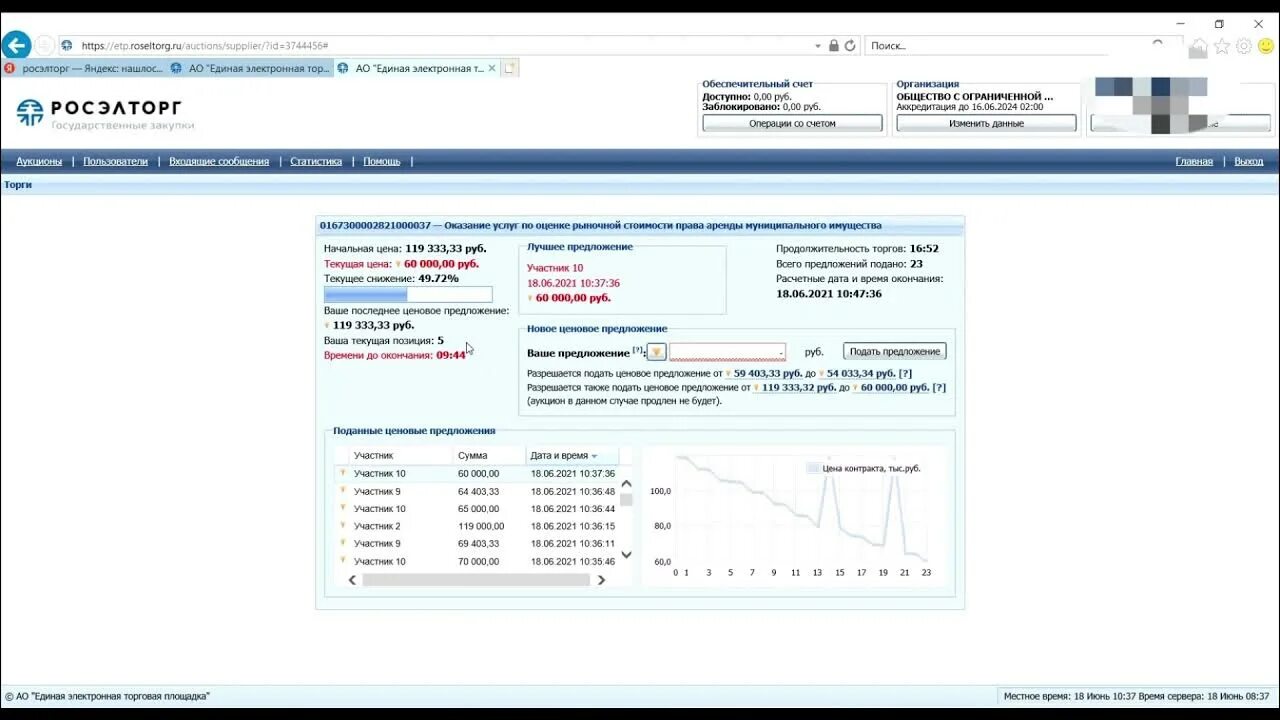Open the Статистика menu
Screen dimensions: 1280x720
click(316, 161)
